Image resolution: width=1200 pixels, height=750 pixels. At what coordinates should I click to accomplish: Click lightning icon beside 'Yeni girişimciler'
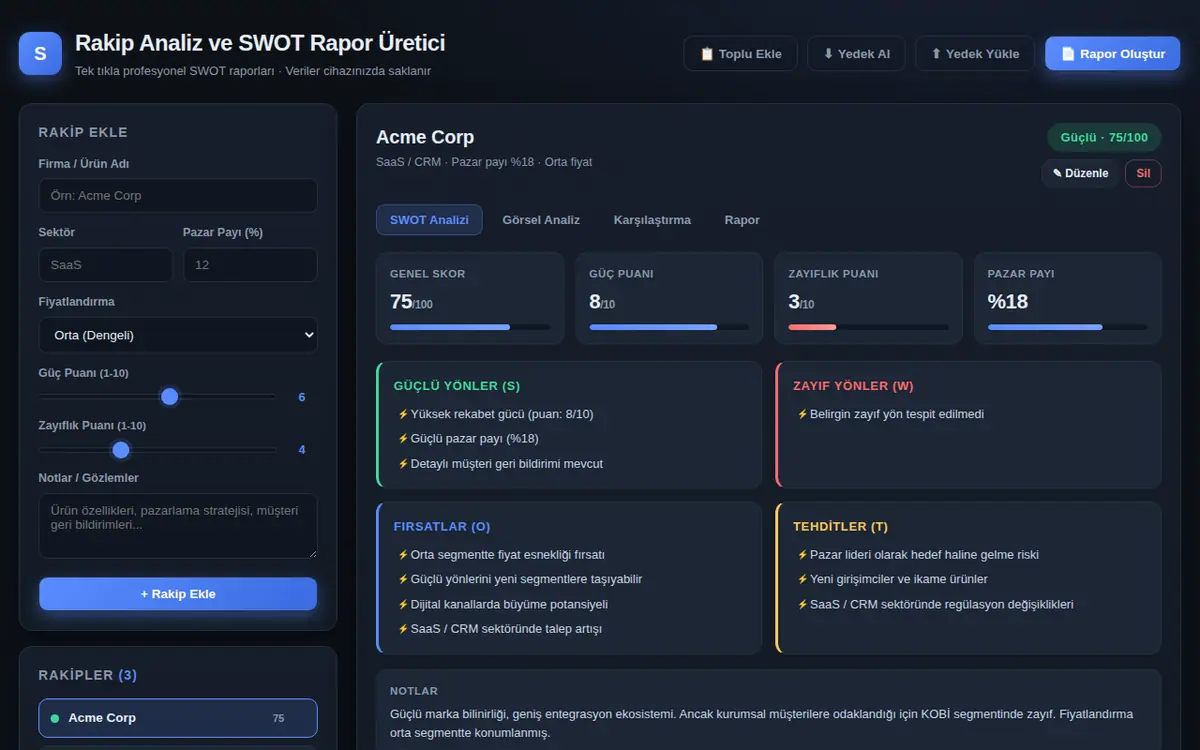click(802, 579)
